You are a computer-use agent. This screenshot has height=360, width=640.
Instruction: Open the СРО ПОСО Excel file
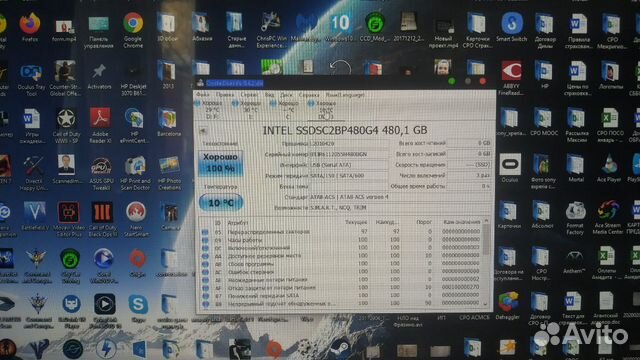click(x=610, y=125)
